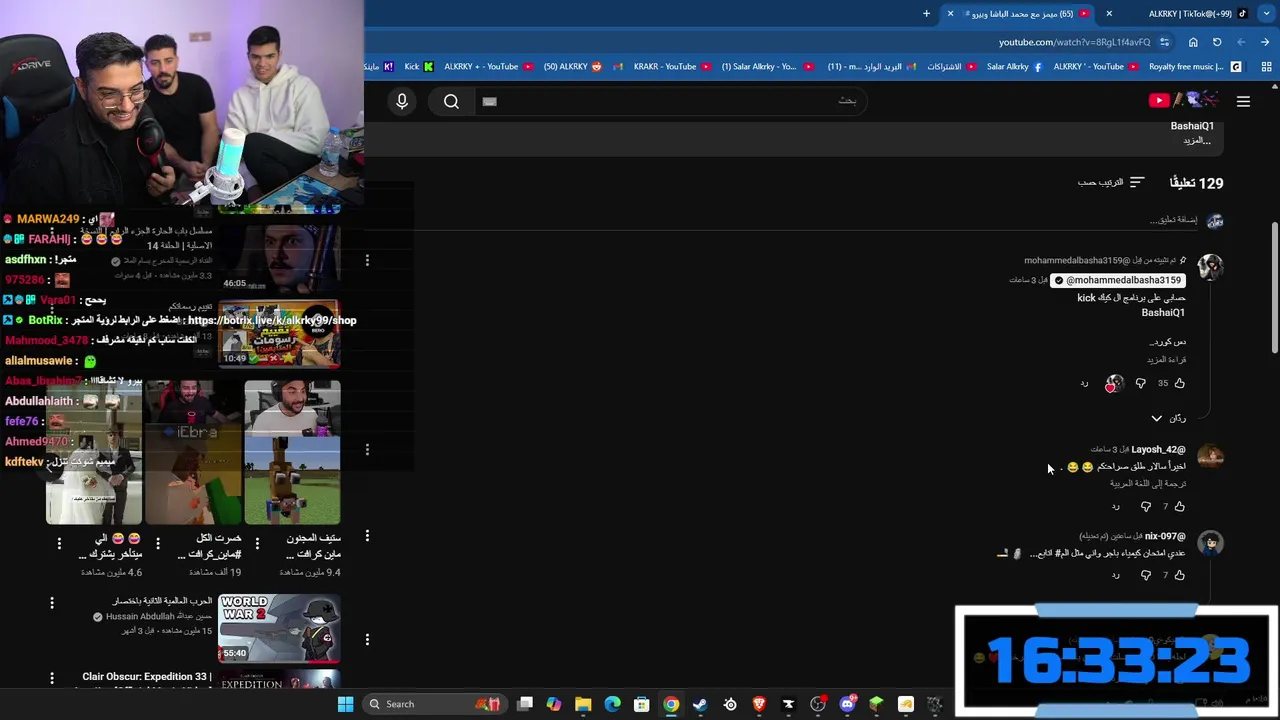Open the Windows Start menu
This screenshot has height=720, width=1280.
pos(345,704)
